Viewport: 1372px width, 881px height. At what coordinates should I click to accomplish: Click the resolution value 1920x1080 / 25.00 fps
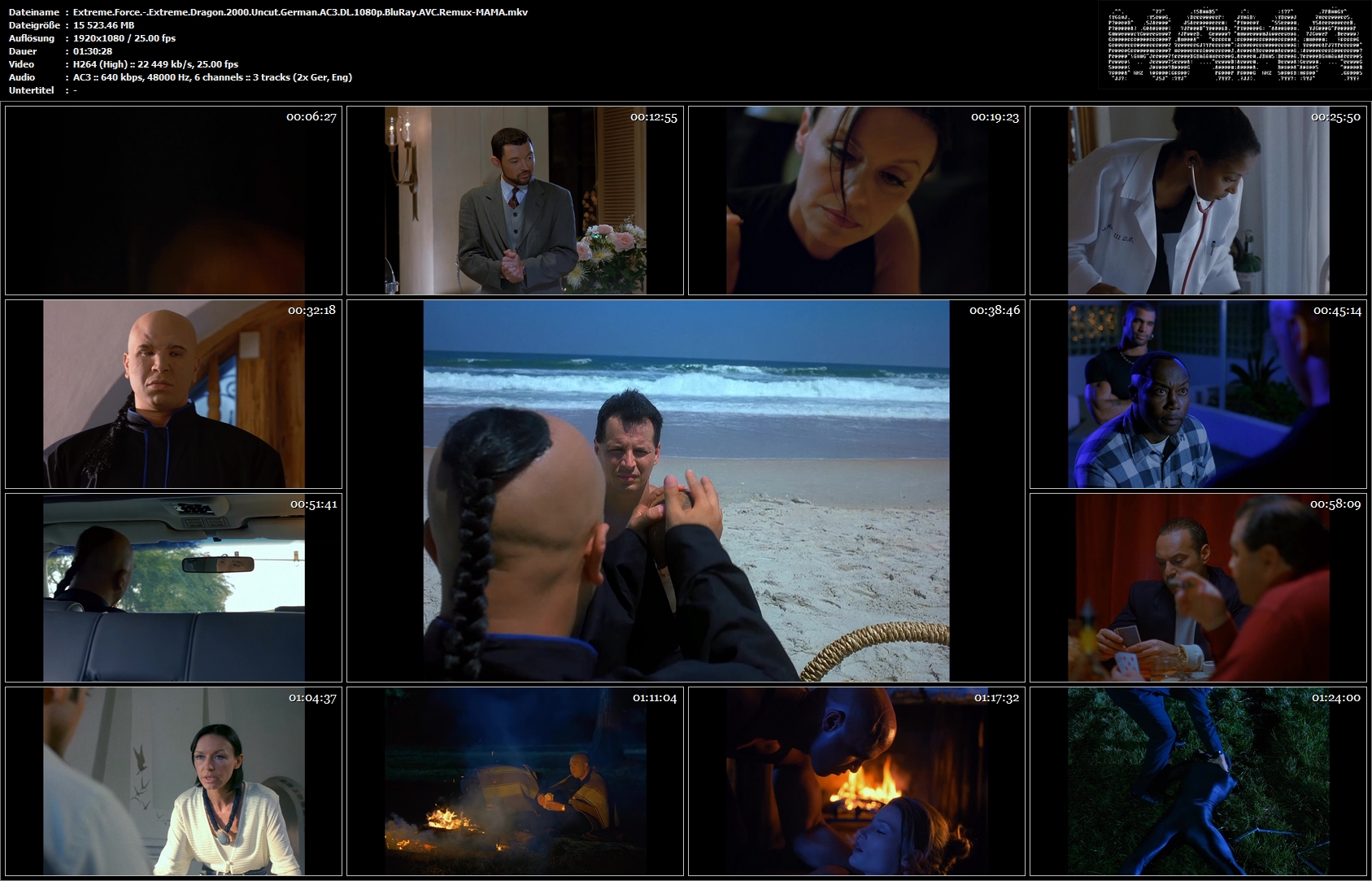point(124,38)
